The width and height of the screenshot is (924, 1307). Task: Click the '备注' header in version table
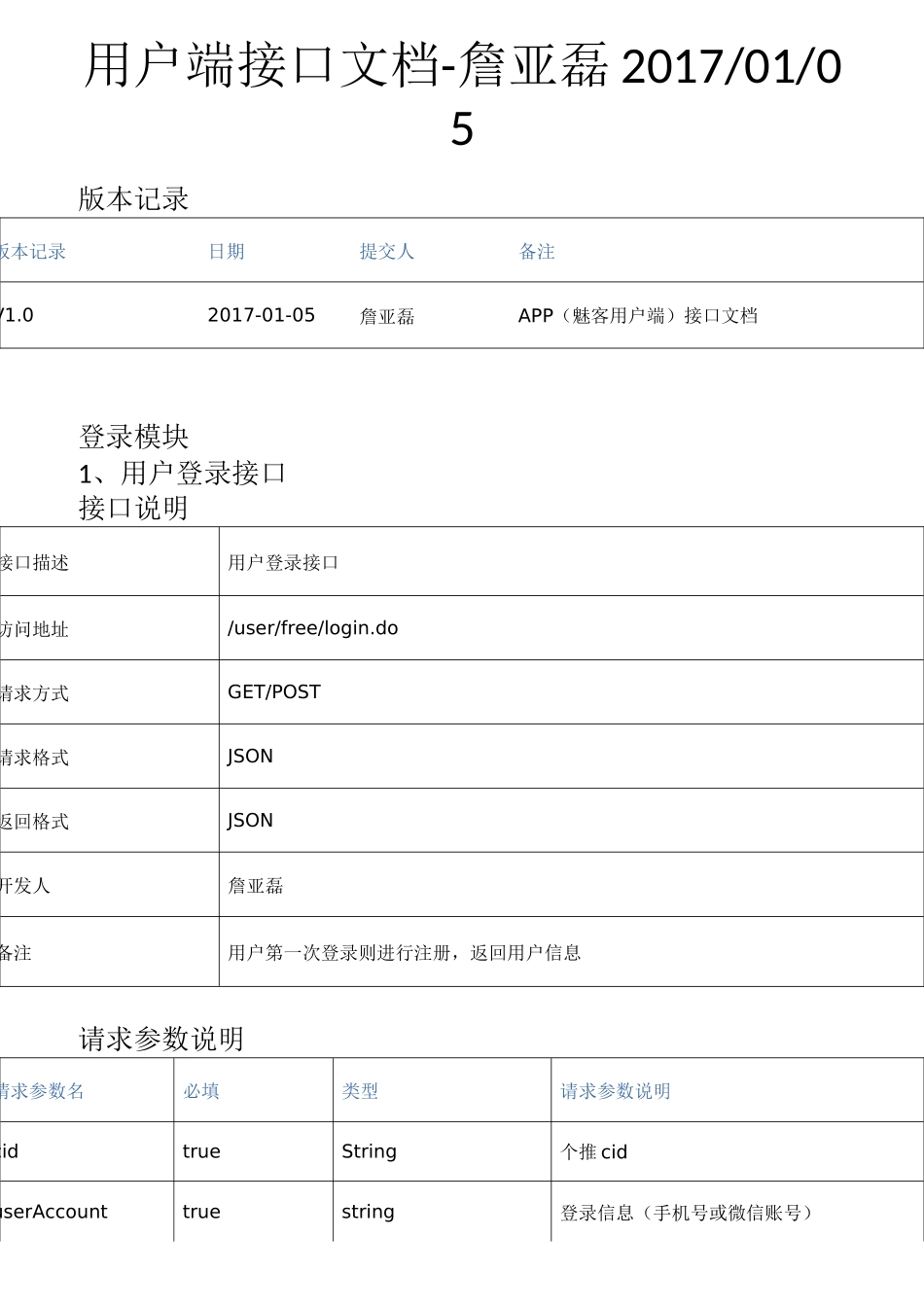pyautogui.click(x=537, y=252)
